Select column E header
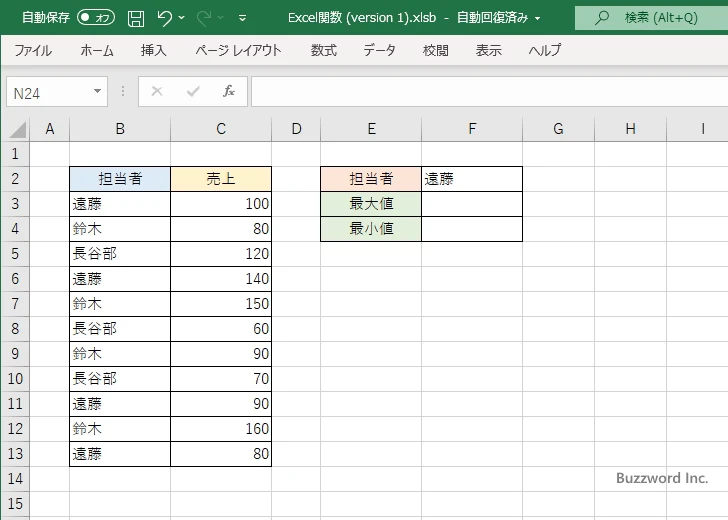 tap(371, 129)
